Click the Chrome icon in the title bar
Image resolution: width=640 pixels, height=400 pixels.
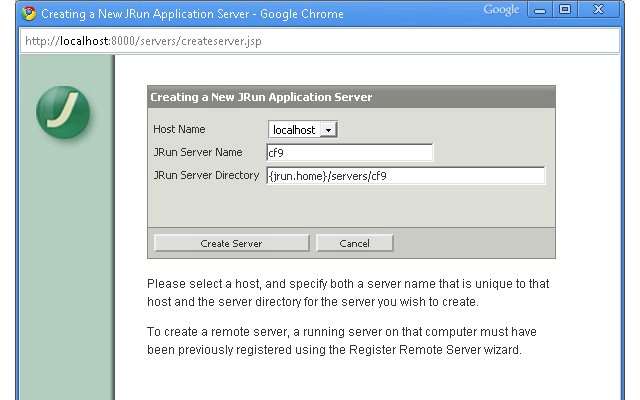pos(29,13)
